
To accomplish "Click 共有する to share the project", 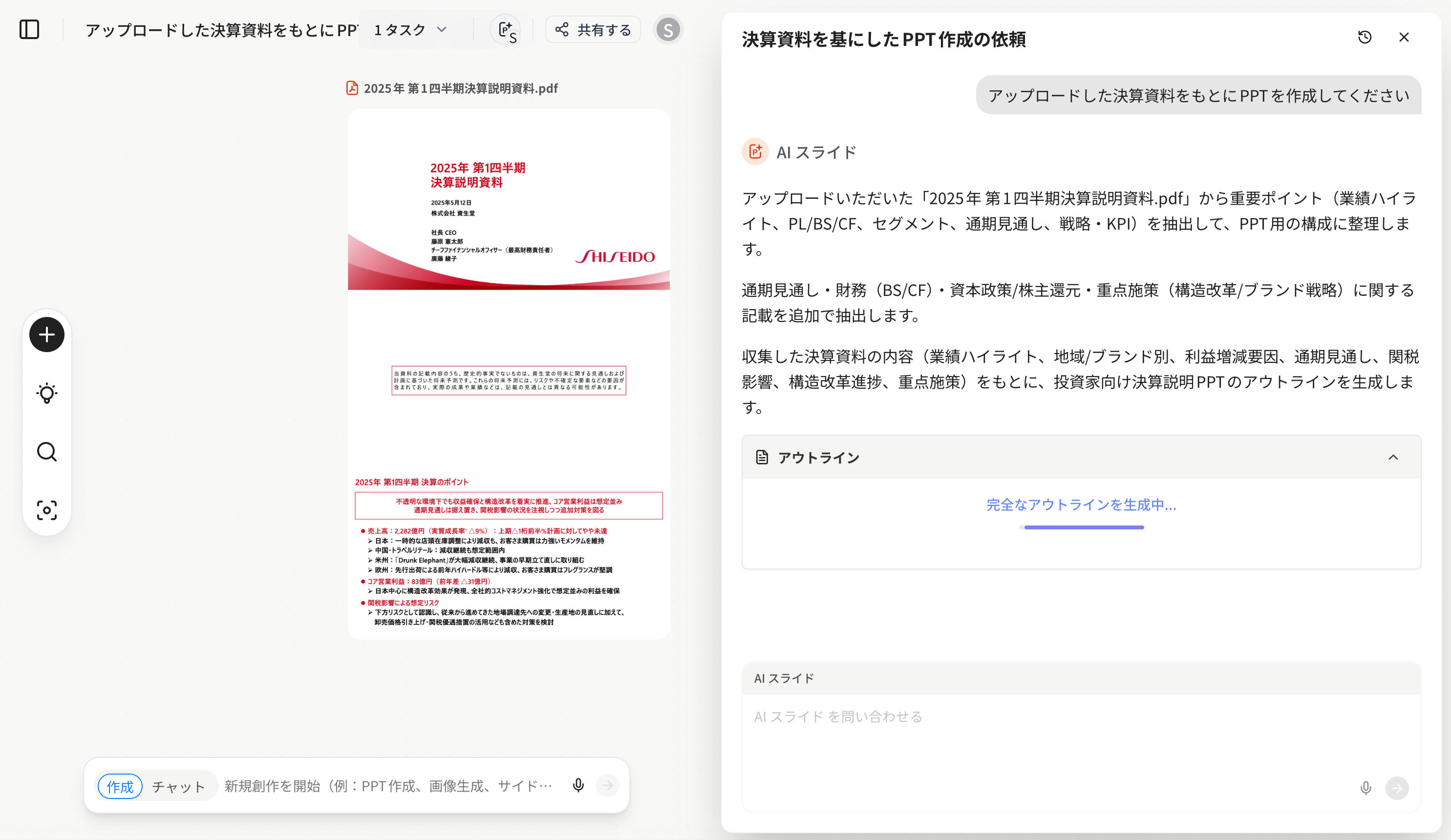I will click(593, 29).
